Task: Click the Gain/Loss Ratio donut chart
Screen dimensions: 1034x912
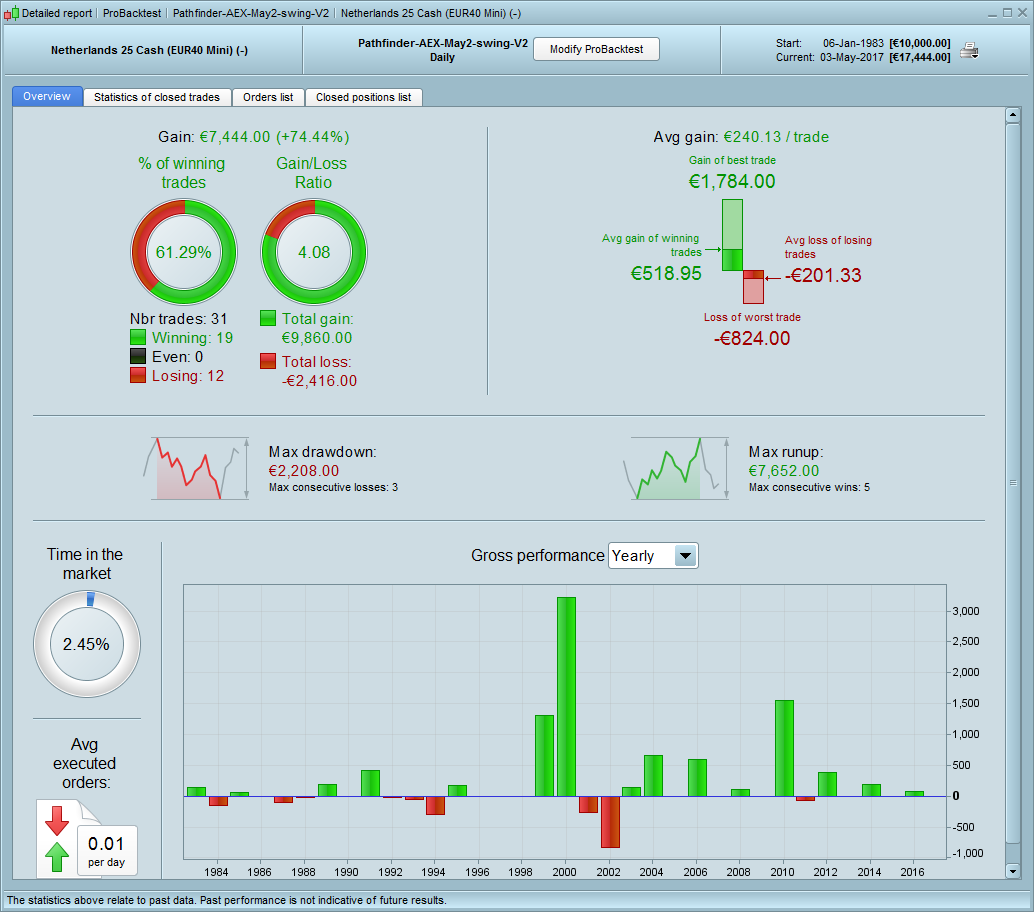Action: [314, 253]
